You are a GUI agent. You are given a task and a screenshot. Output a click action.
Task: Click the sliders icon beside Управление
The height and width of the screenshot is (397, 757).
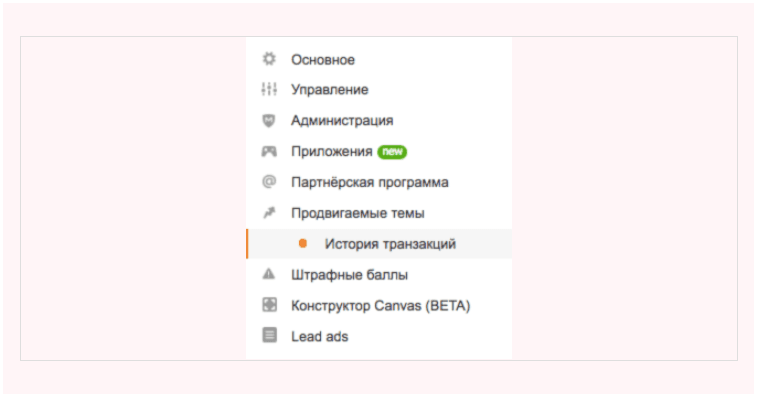269,89
